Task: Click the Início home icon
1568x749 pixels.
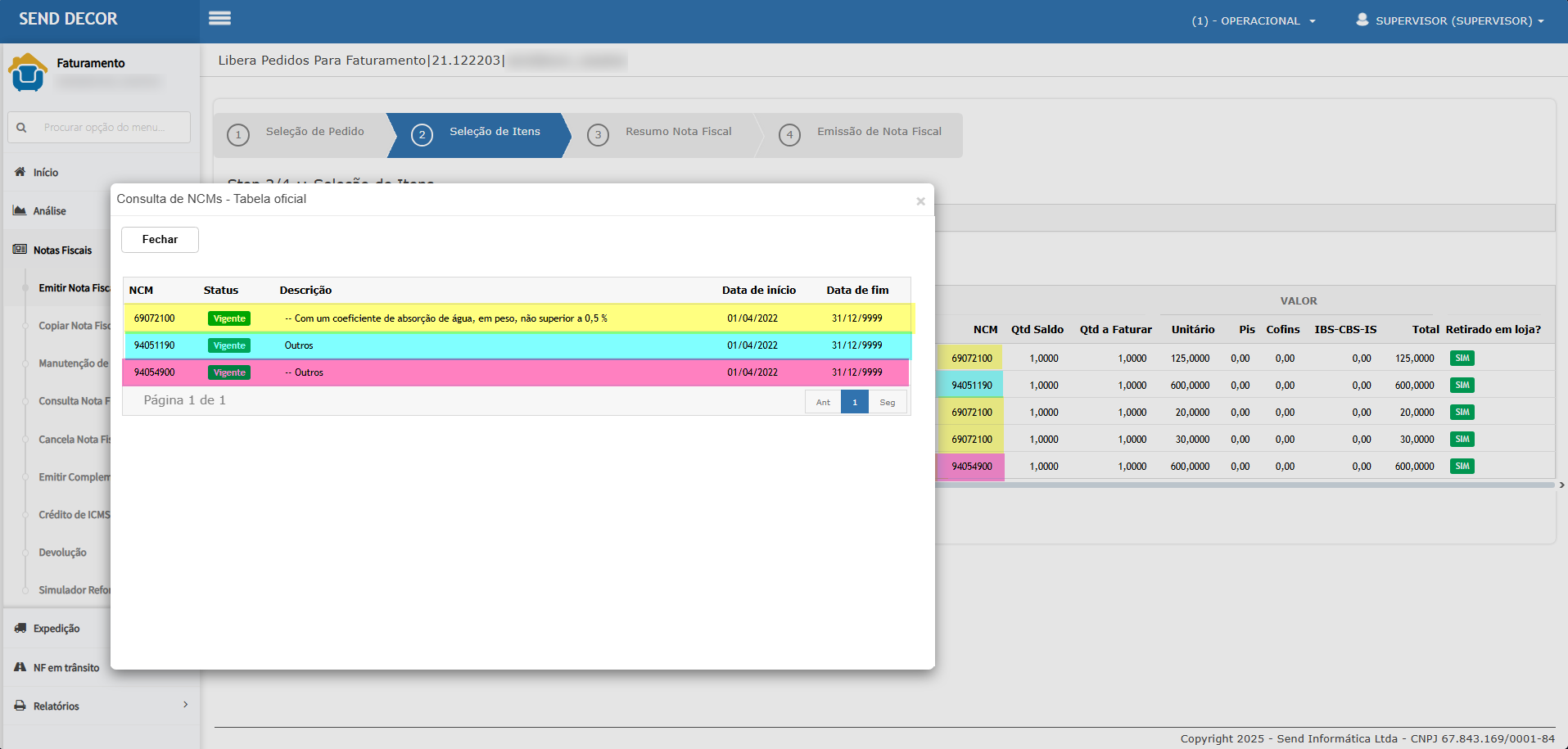Action: (20, 172)
